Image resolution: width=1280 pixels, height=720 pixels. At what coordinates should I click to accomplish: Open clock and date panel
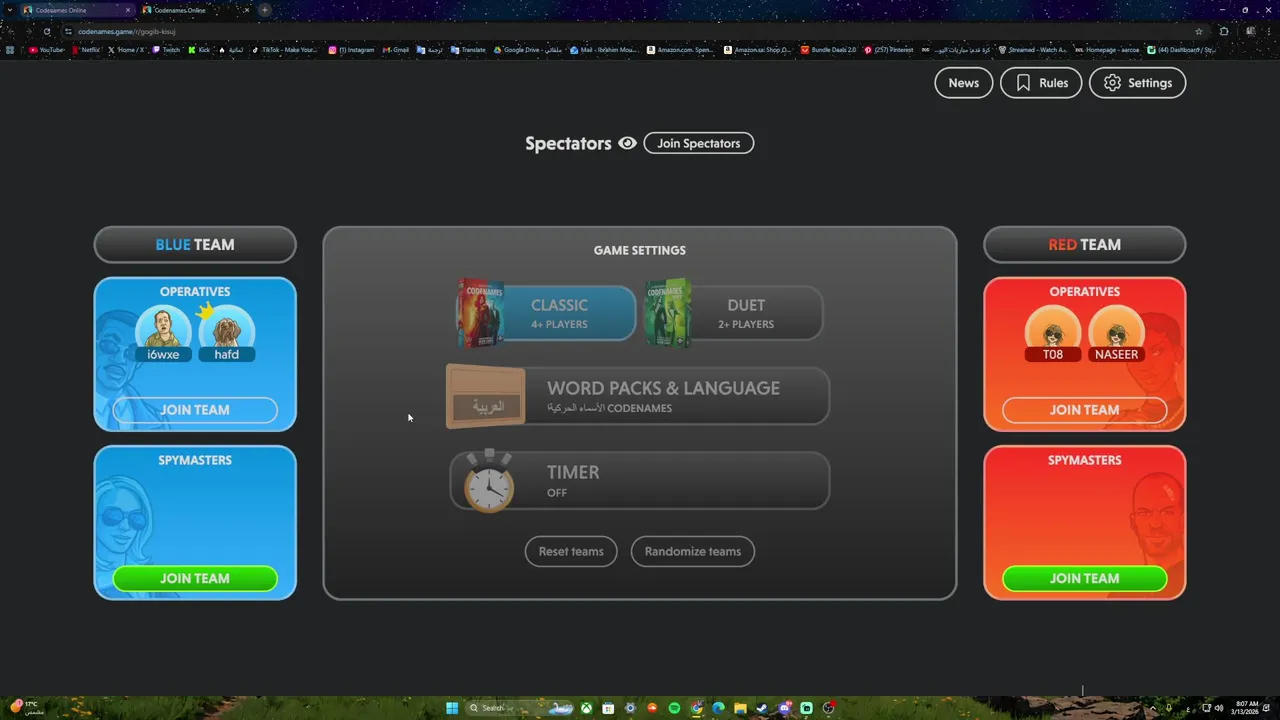(x=1246, y=708)
